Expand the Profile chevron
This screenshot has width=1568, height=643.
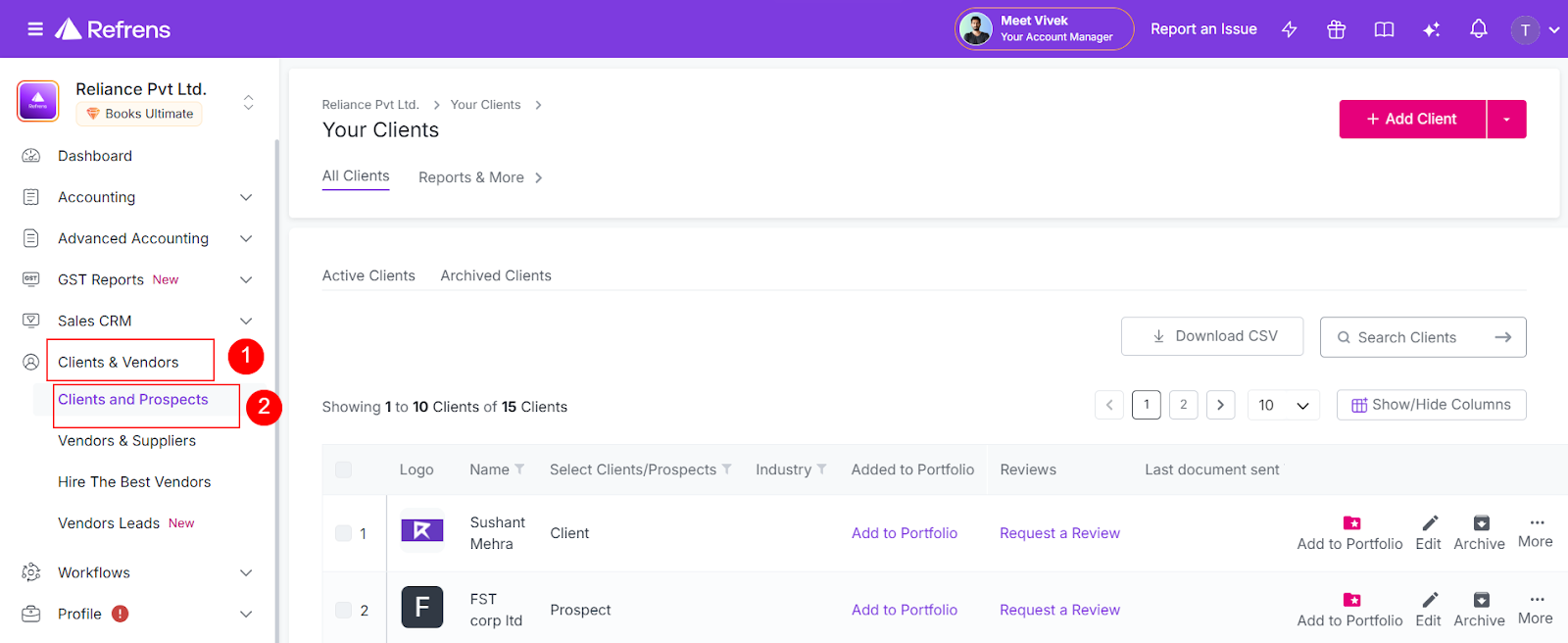[246, 614]
